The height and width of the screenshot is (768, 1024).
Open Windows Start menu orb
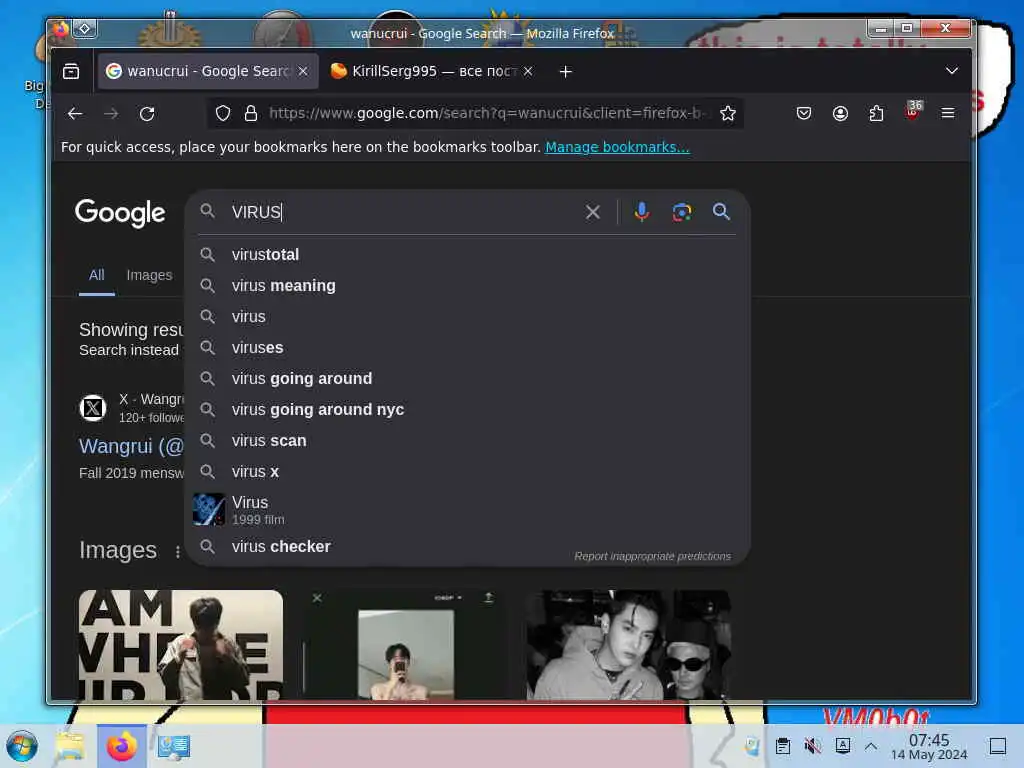(22, 746)
